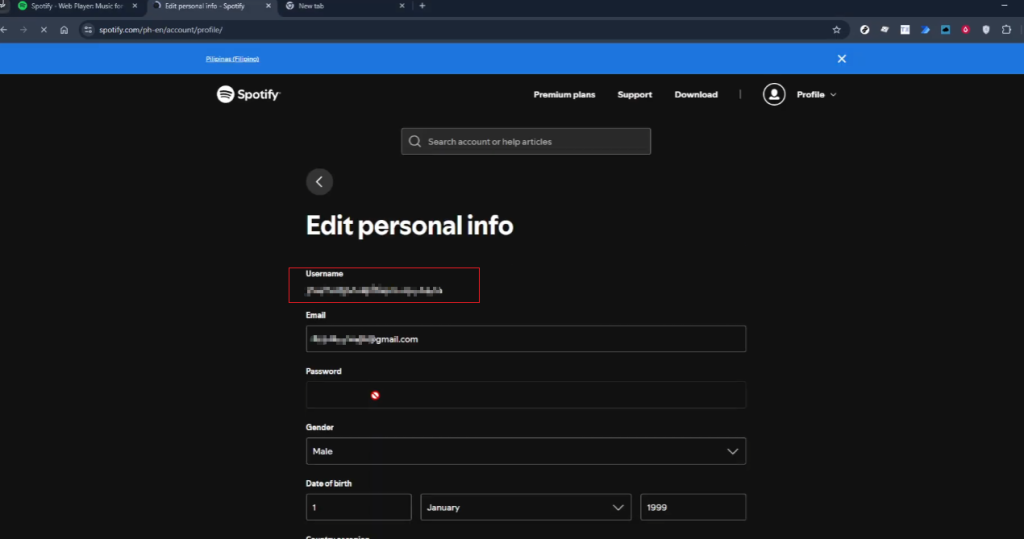Click the address bar URL spotify.com
The image size is (1024, 539).
[x=161, y=30]
